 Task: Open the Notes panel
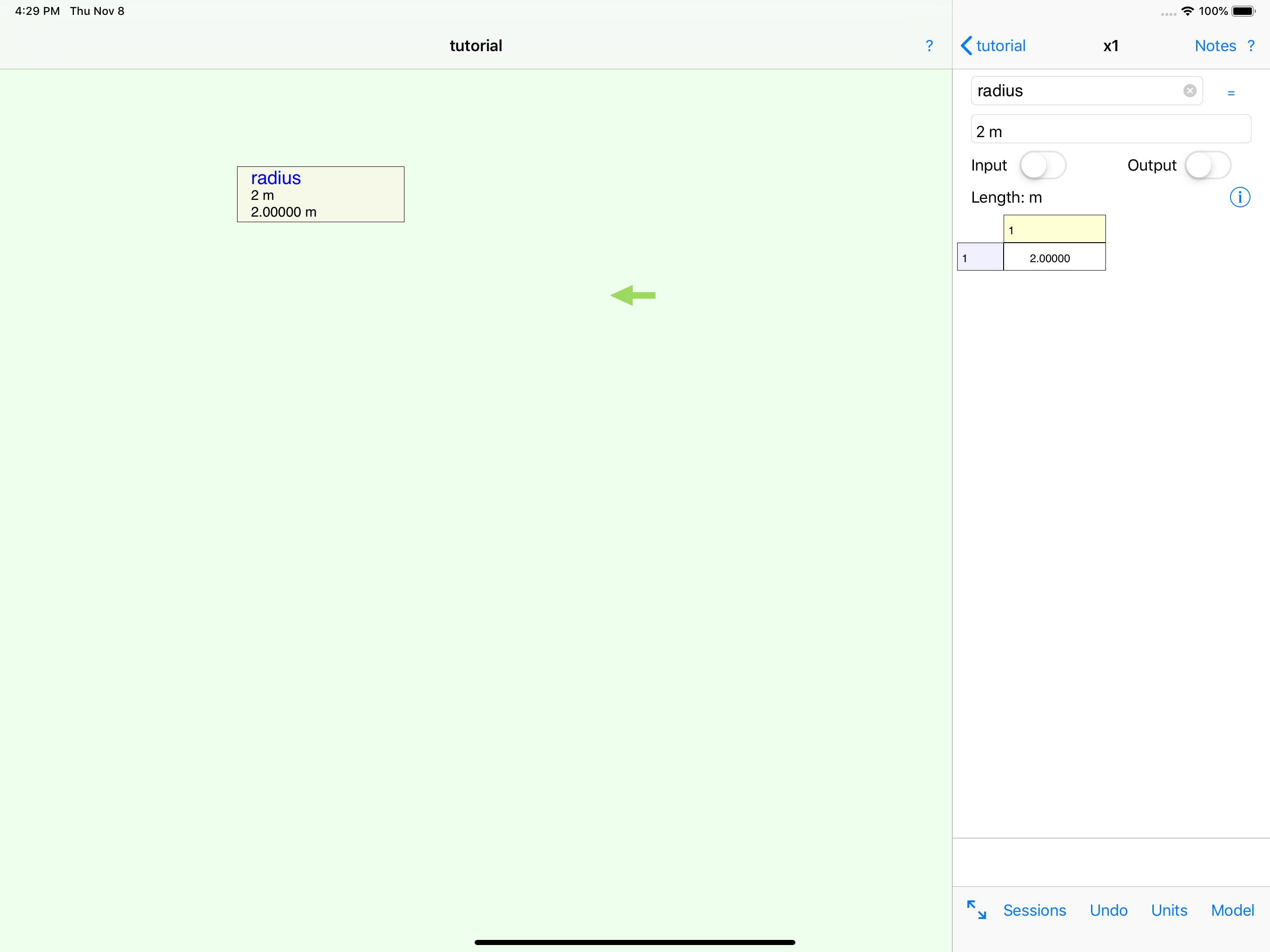tap(1215, 46)
